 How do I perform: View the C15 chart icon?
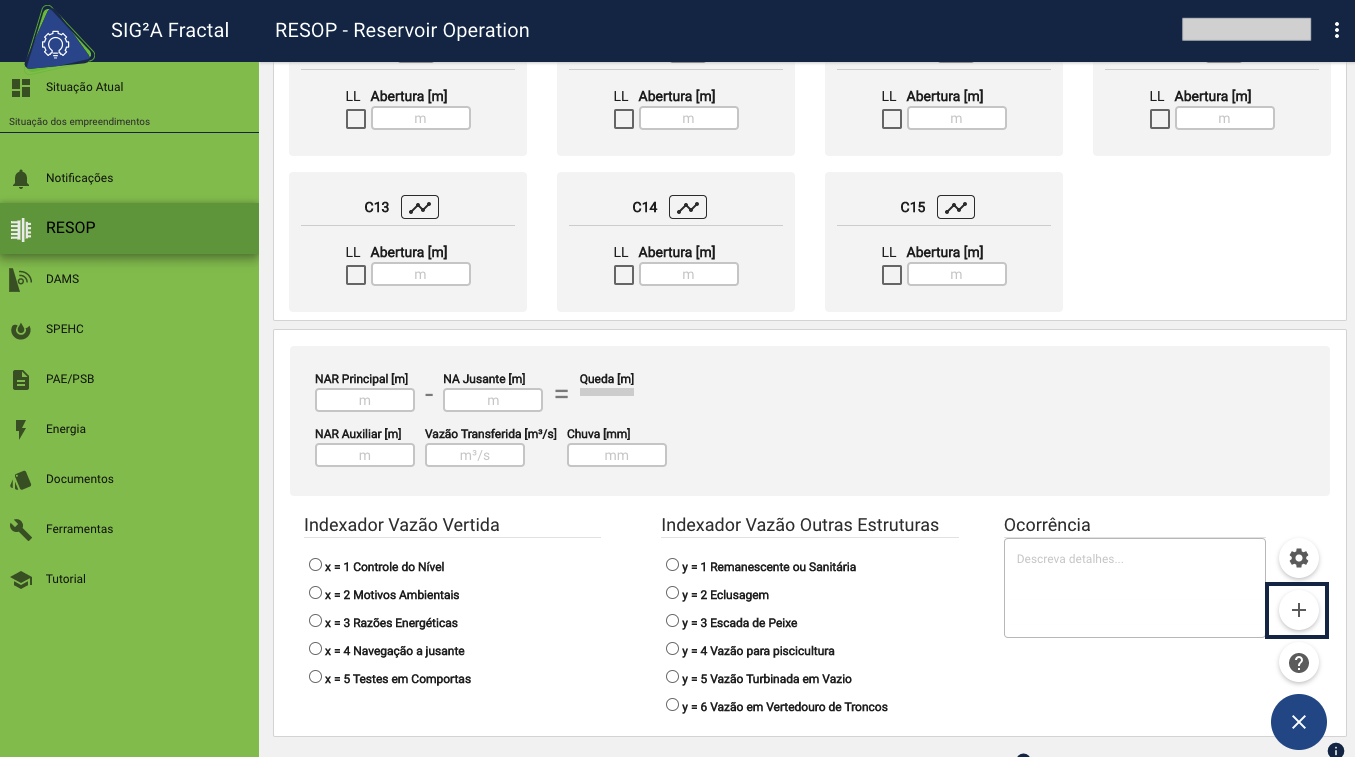click(955, 207)
